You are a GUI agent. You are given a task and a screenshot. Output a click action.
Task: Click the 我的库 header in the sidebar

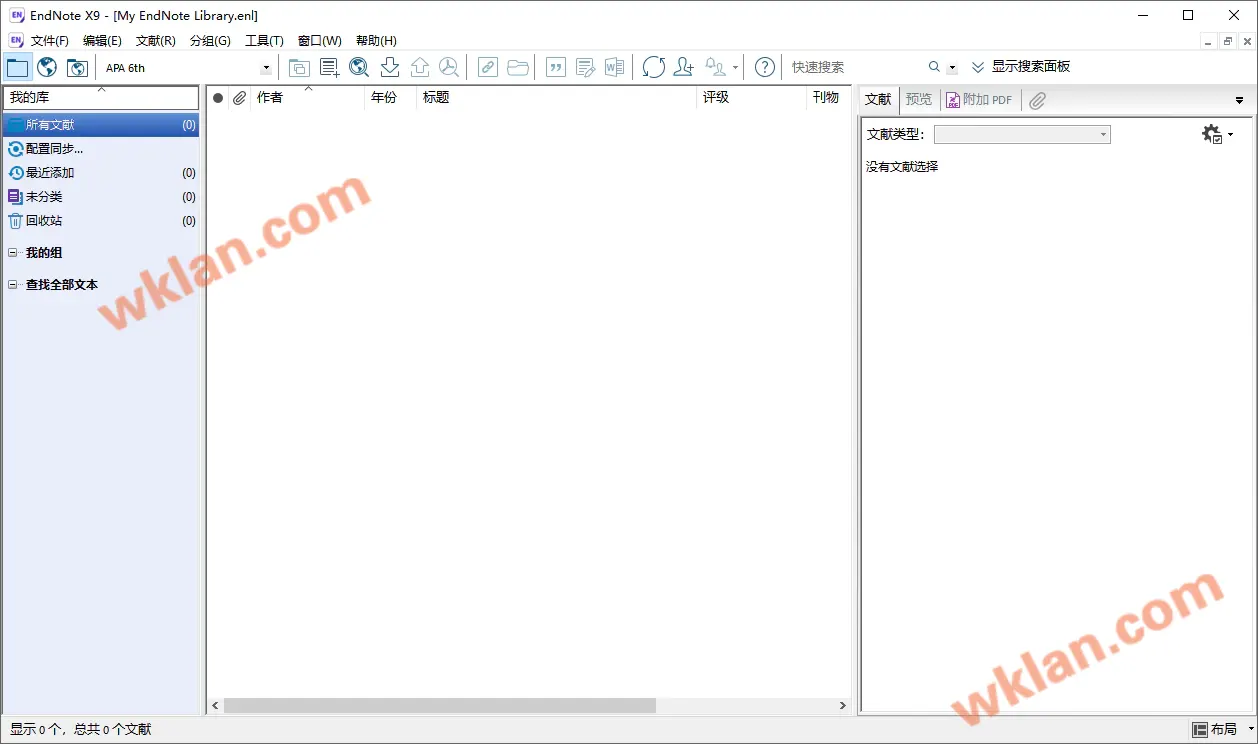point(101,97)
